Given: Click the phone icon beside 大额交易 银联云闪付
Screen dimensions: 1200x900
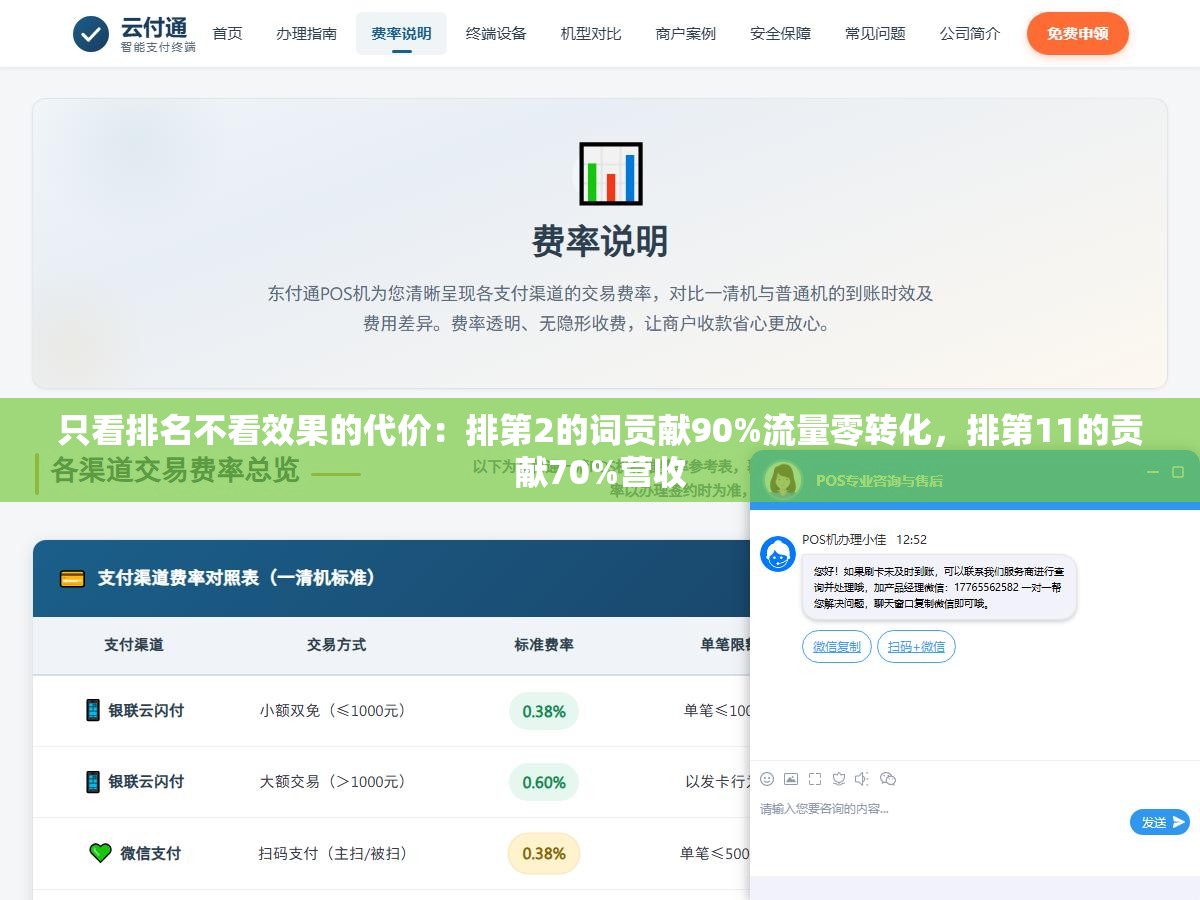Looking at the screenshot, I should 92,781.
